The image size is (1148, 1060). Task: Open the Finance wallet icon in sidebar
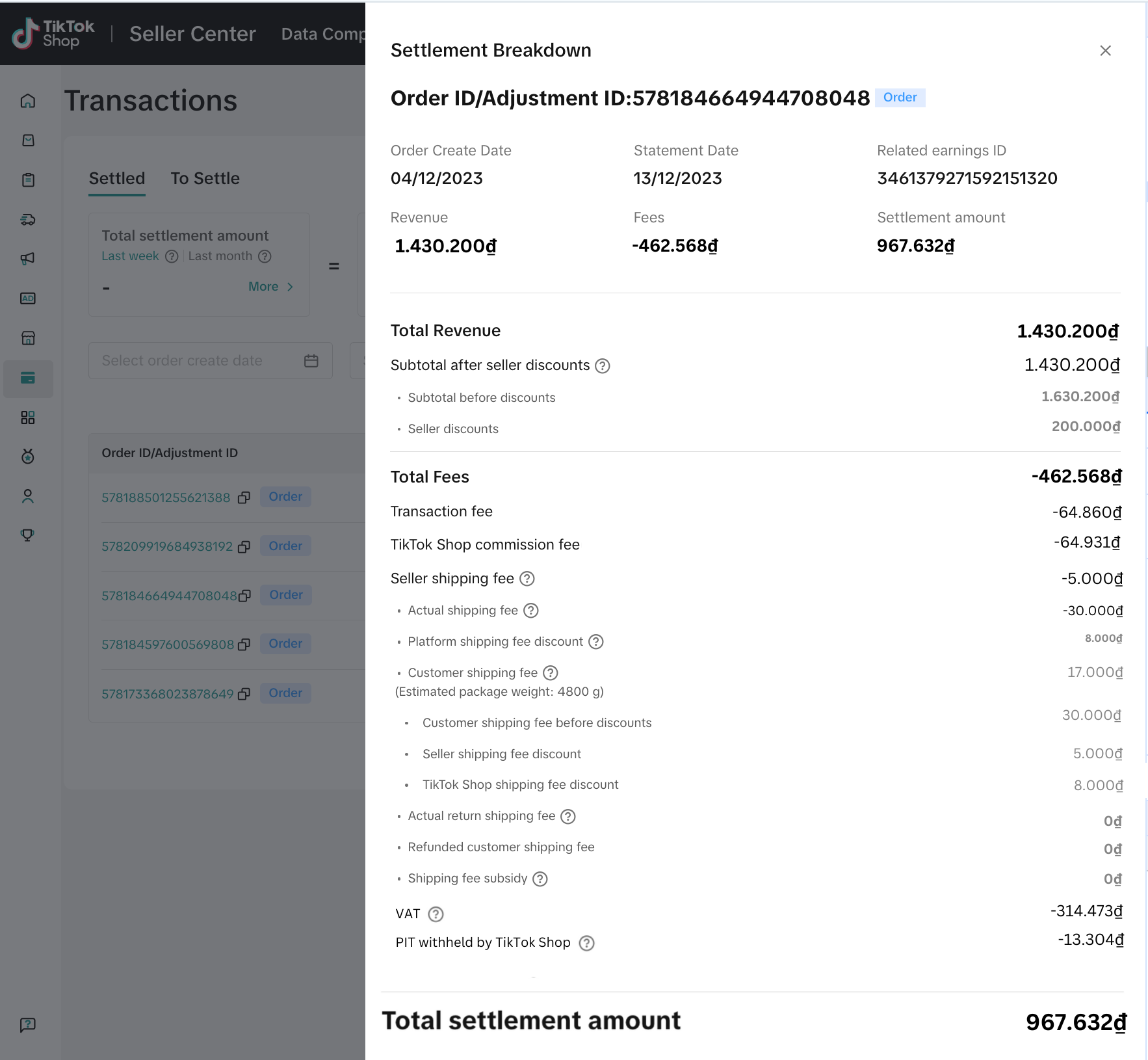click(28, 378)
